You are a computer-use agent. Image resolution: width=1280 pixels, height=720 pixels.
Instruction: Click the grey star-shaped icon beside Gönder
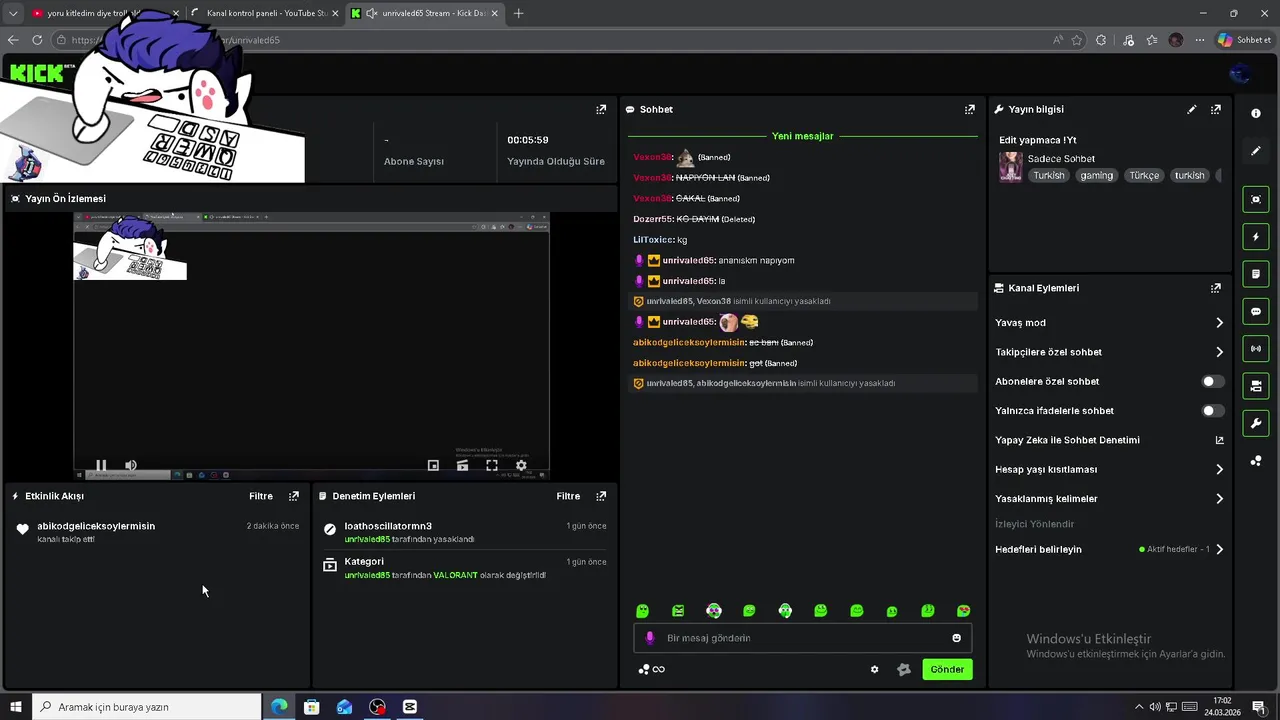[904, 670]
